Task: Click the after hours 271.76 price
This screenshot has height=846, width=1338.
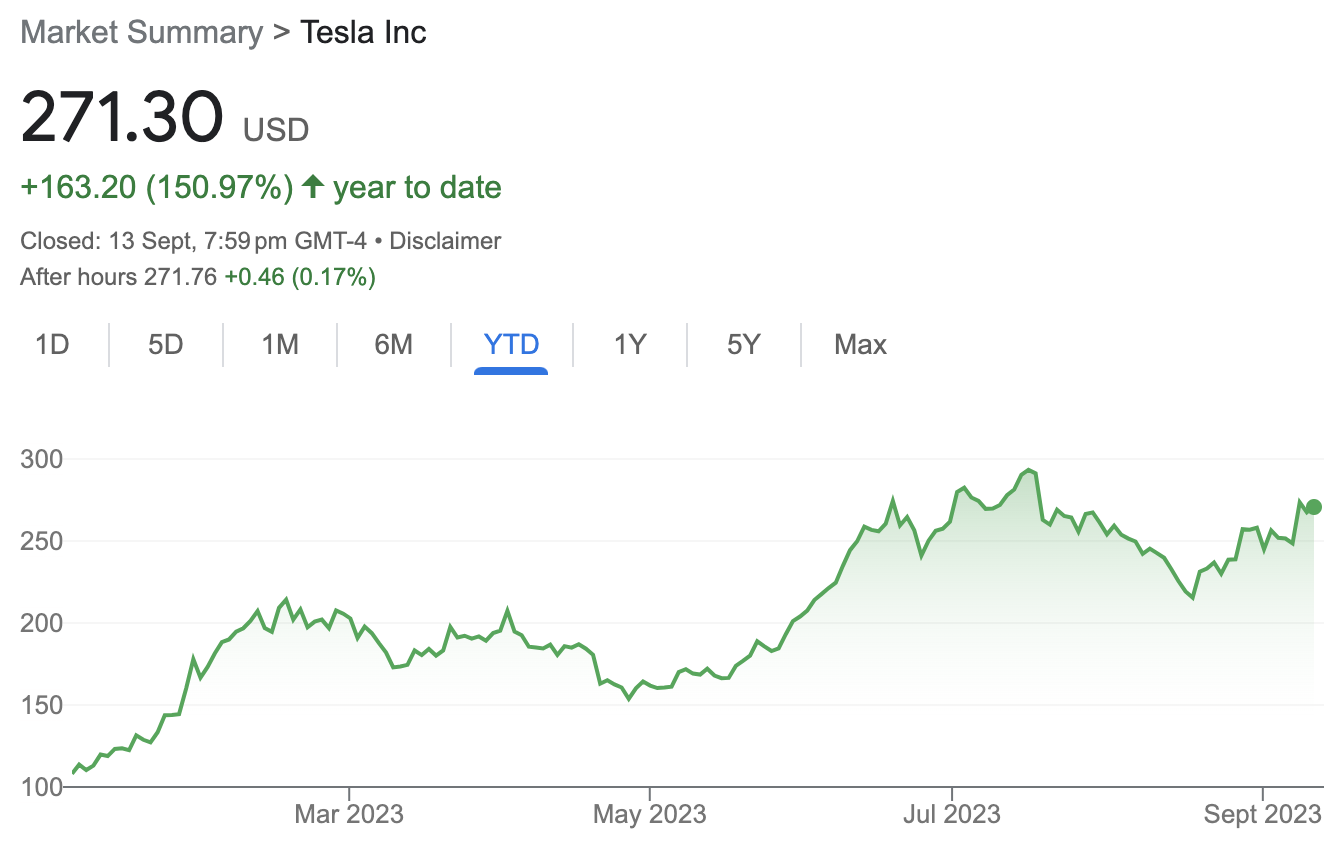Action: [180, 277]
